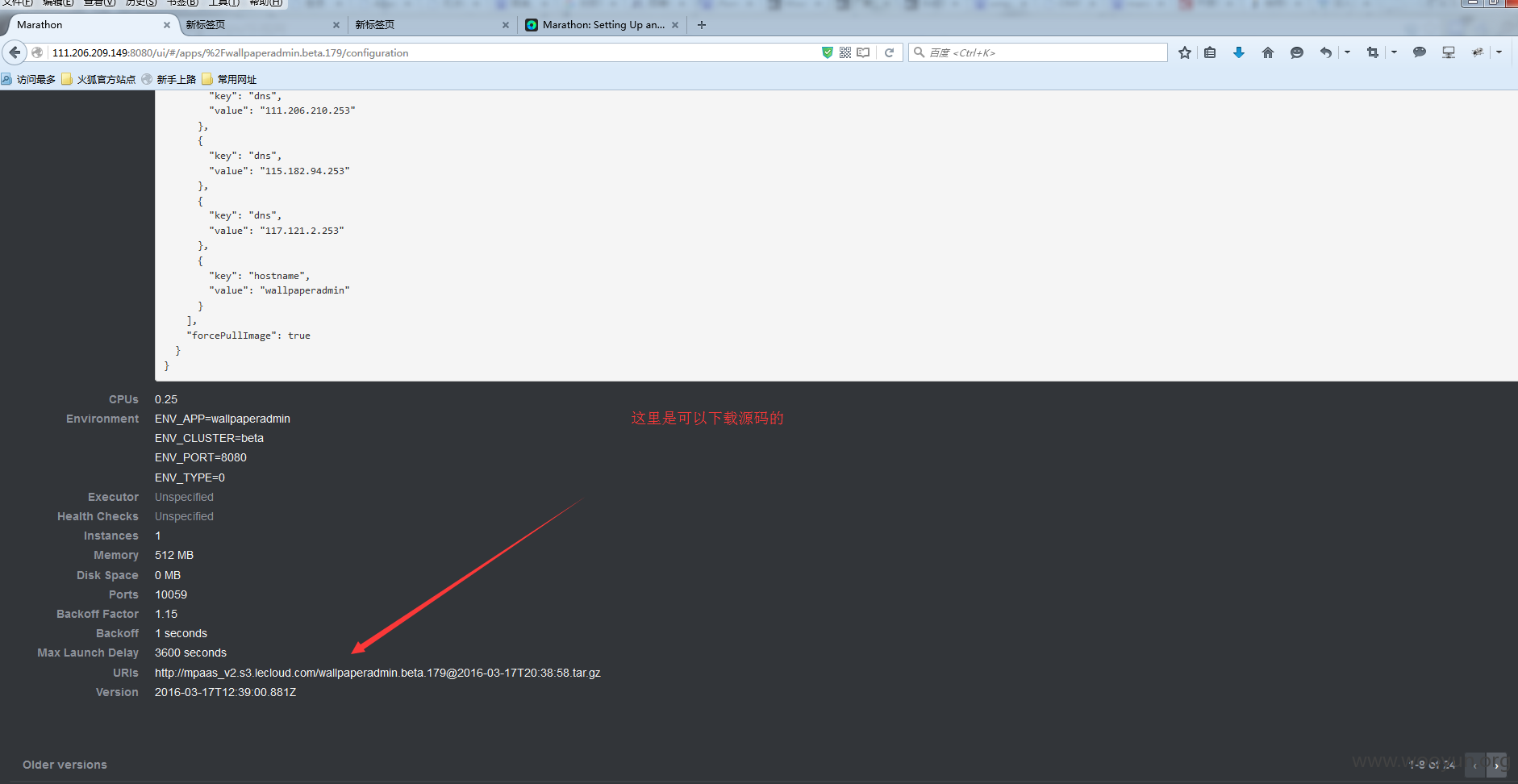Go to the previous page of versions
This screenshot has width=1518, height=784.
1475,765
